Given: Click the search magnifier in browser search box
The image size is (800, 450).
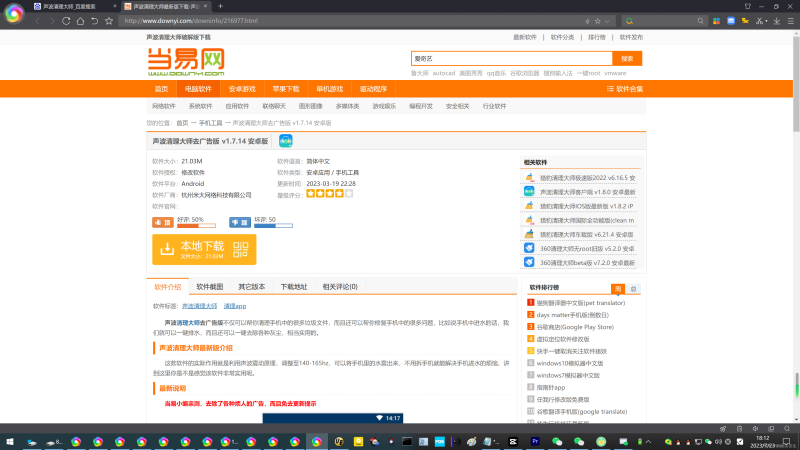Looking at the screenshot, I should tap(701, 21).
